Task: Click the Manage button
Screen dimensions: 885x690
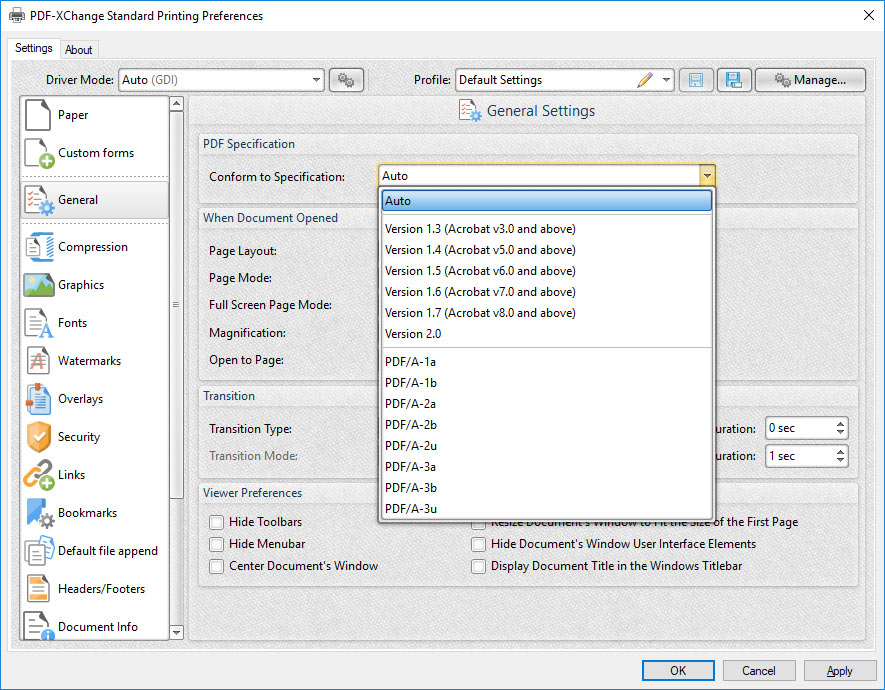Action: tap(810, 79)
